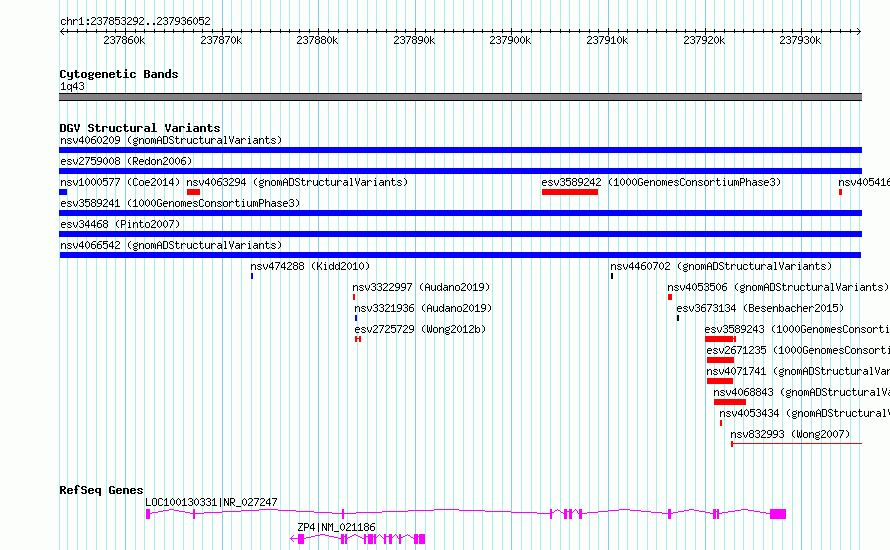Click the 237880k ruler position
Image resolution: width=890 pixels, height=550 pixels.
(317, 40)
